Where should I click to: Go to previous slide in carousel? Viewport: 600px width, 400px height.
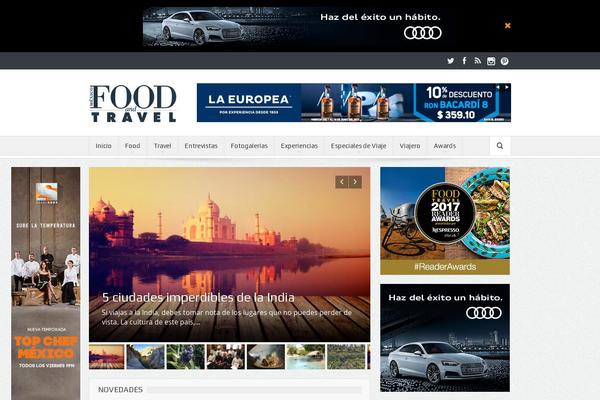(x=342, y=182)
